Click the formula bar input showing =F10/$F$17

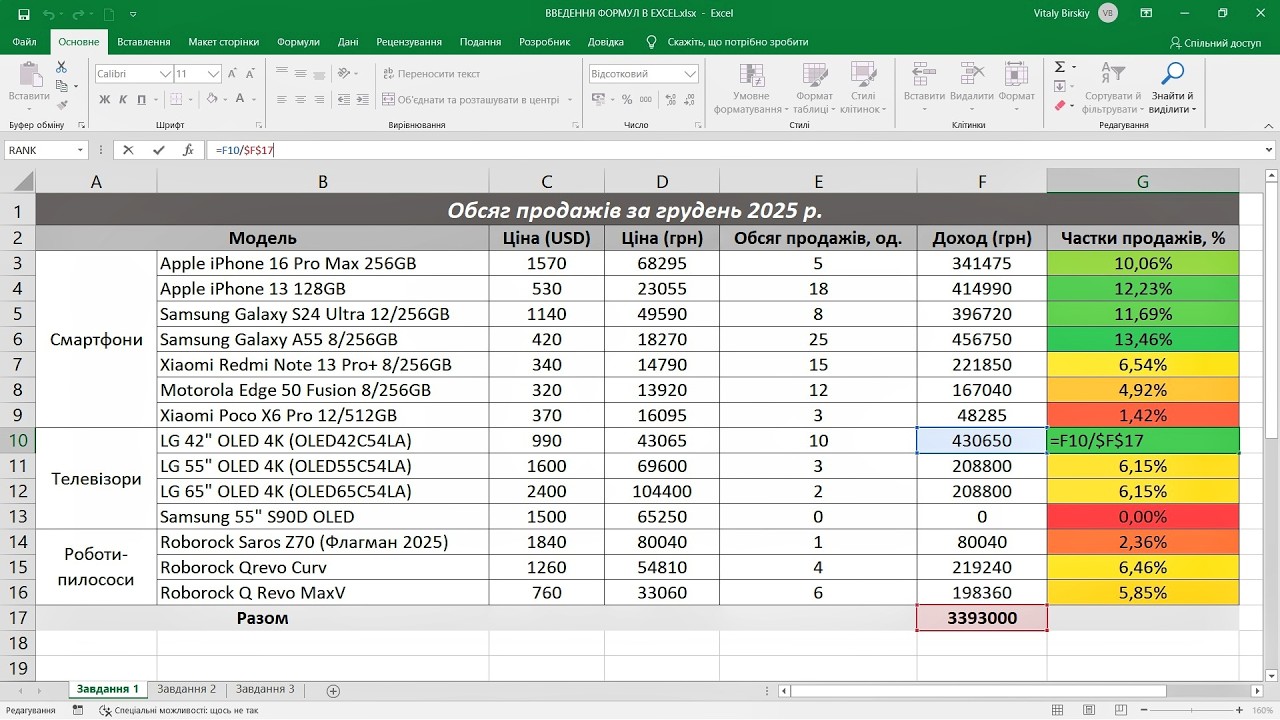pyautogui.click(x=735, y=150)
